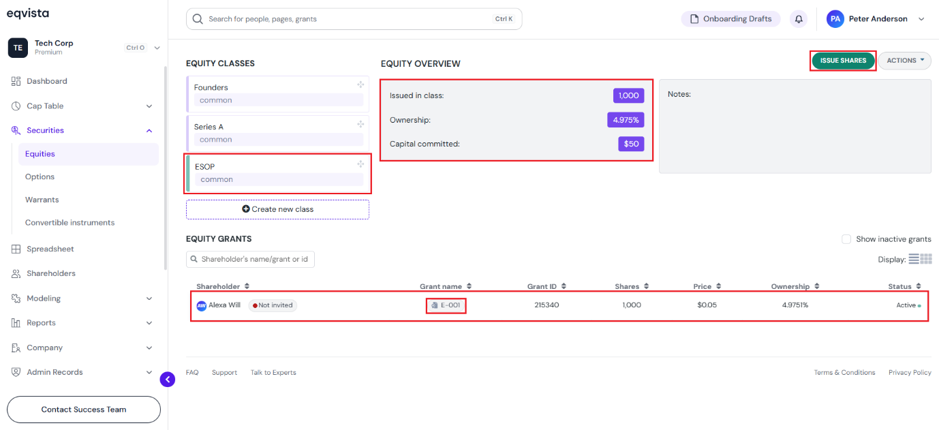Open Onboarding Drafts
Screen dimensions: 939x430
click(731, 19)
